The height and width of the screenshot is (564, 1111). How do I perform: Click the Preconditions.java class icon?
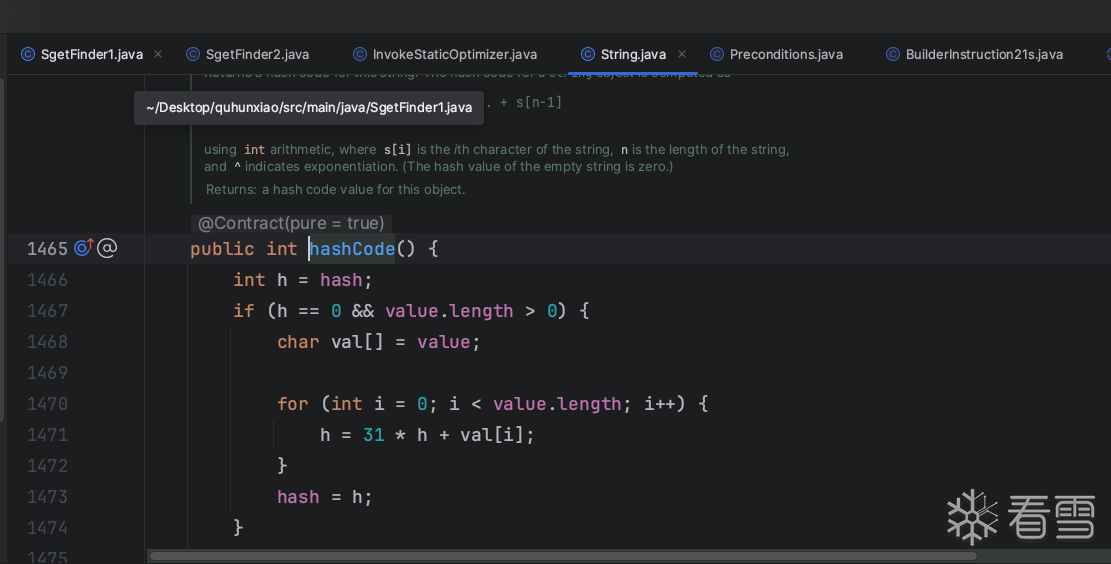[717, 54]
